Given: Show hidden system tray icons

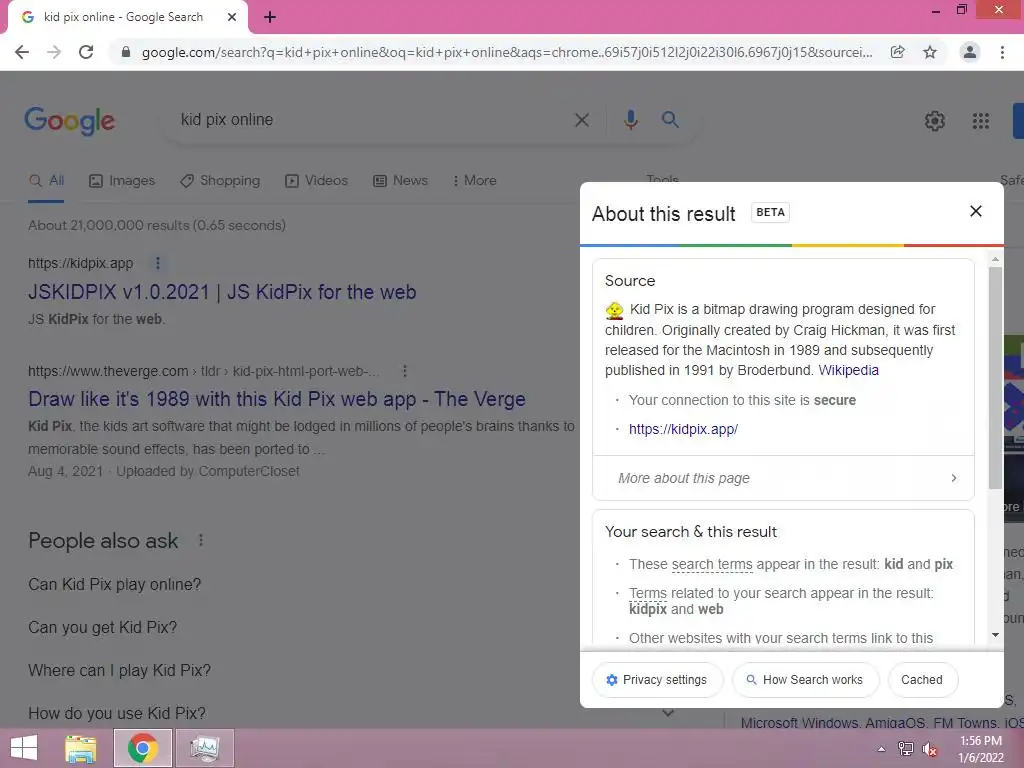Looking at the screenshot, I should point(882,749).
